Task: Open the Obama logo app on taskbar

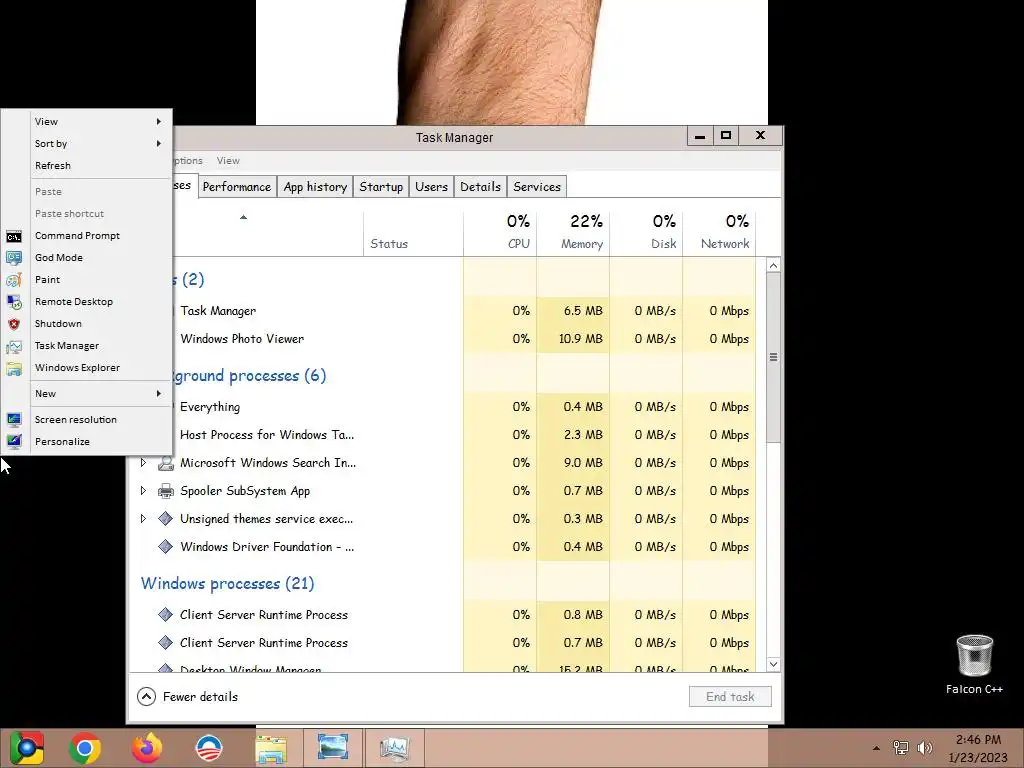Action: point(209,748)
